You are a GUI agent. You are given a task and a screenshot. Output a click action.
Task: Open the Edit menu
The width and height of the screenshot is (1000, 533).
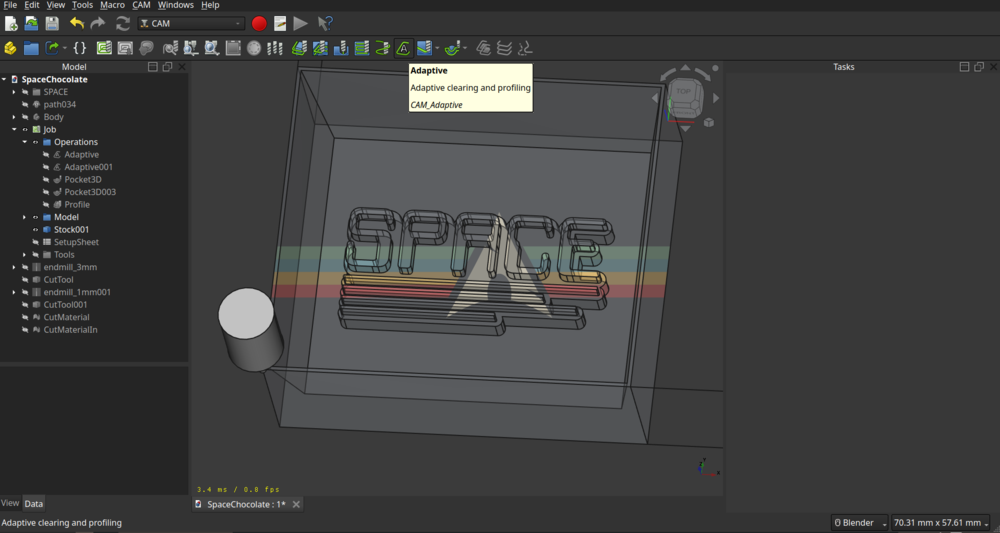click(x=32, y=5)
